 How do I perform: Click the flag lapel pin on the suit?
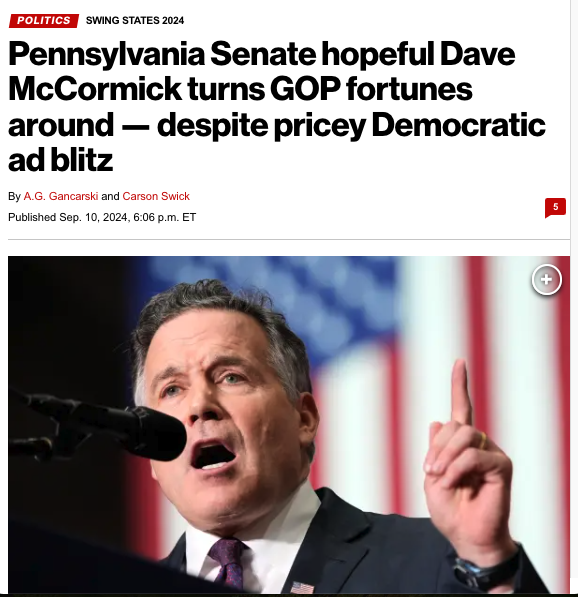pos(303,587)
